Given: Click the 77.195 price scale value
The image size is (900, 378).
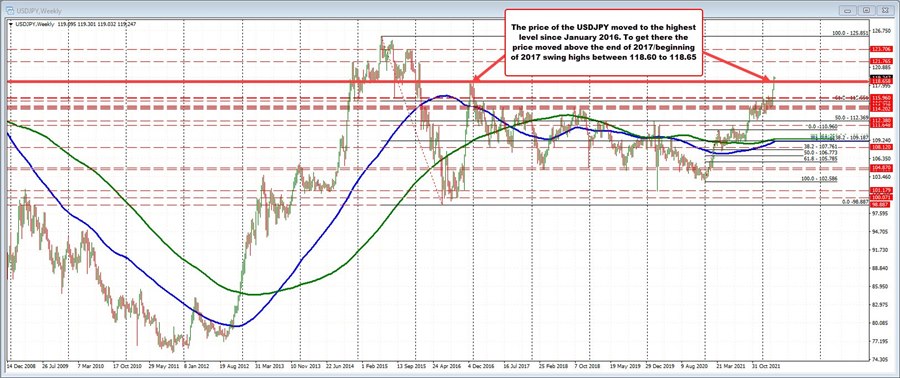Looking at the screenshot, I should 881,341.
